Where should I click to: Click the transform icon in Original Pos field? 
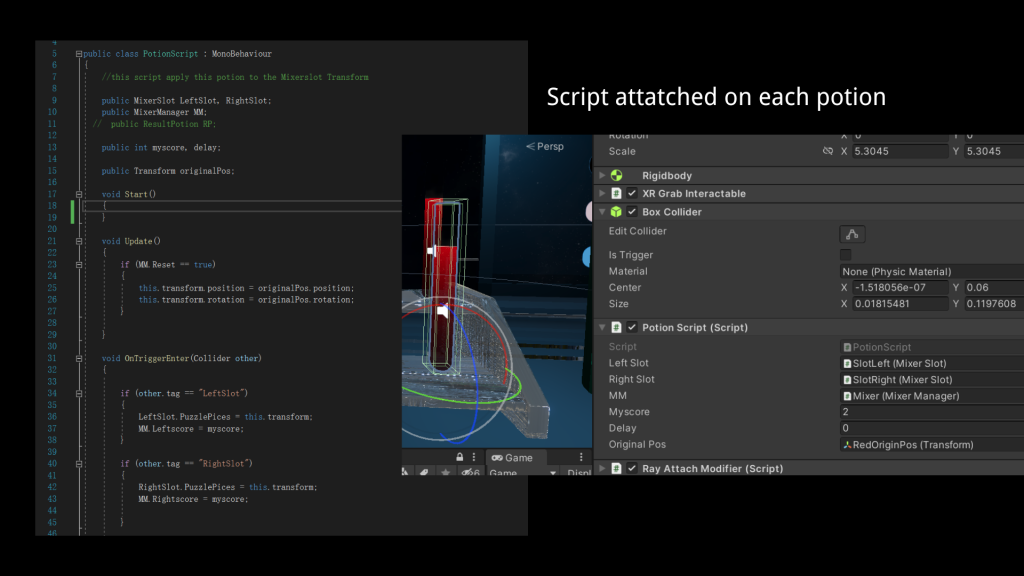coord(847,445)
